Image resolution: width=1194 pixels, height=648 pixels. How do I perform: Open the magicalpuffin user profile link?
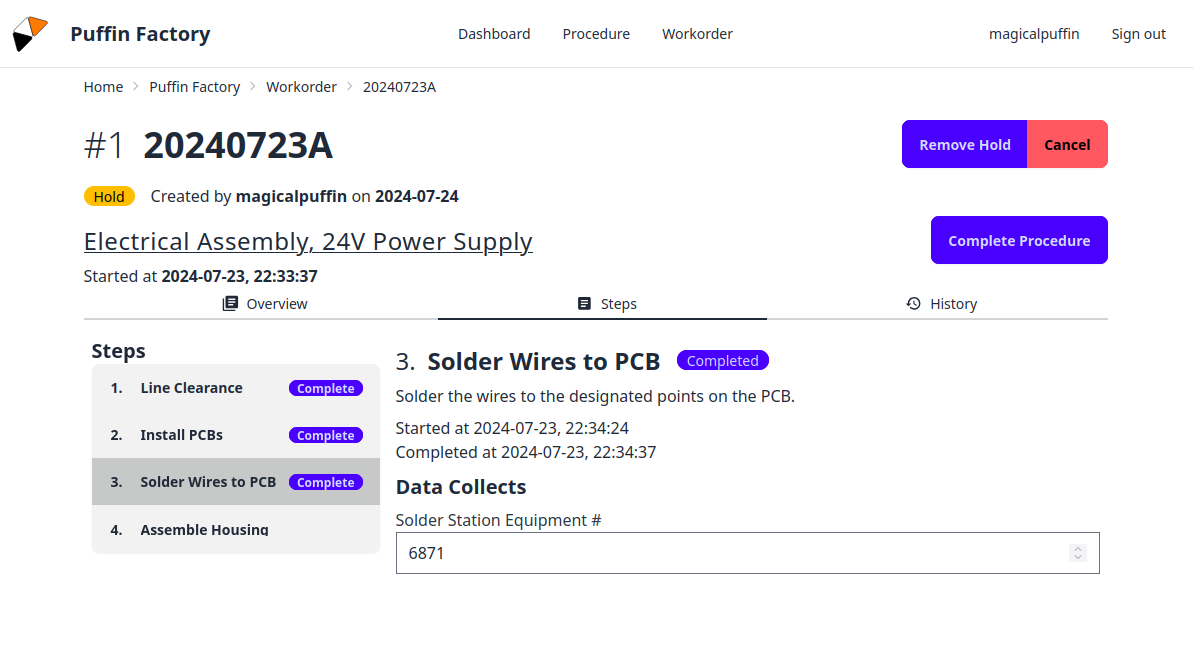[x=1034, y=34]
